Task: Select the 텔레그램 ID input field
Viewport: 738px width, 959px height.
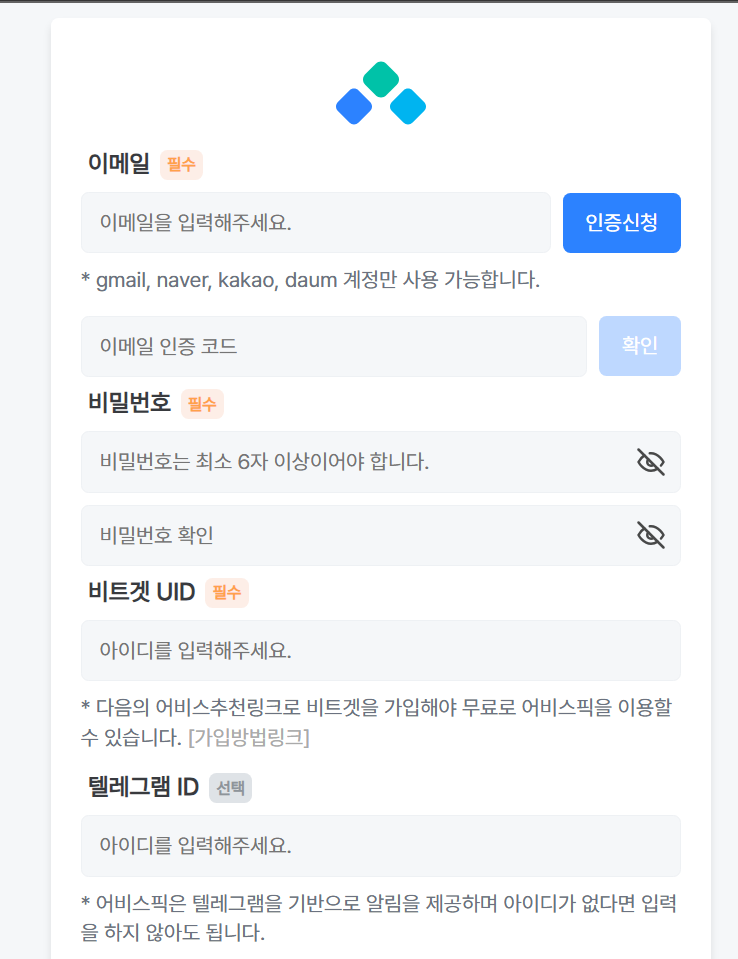Action: [x=381, y=846]
